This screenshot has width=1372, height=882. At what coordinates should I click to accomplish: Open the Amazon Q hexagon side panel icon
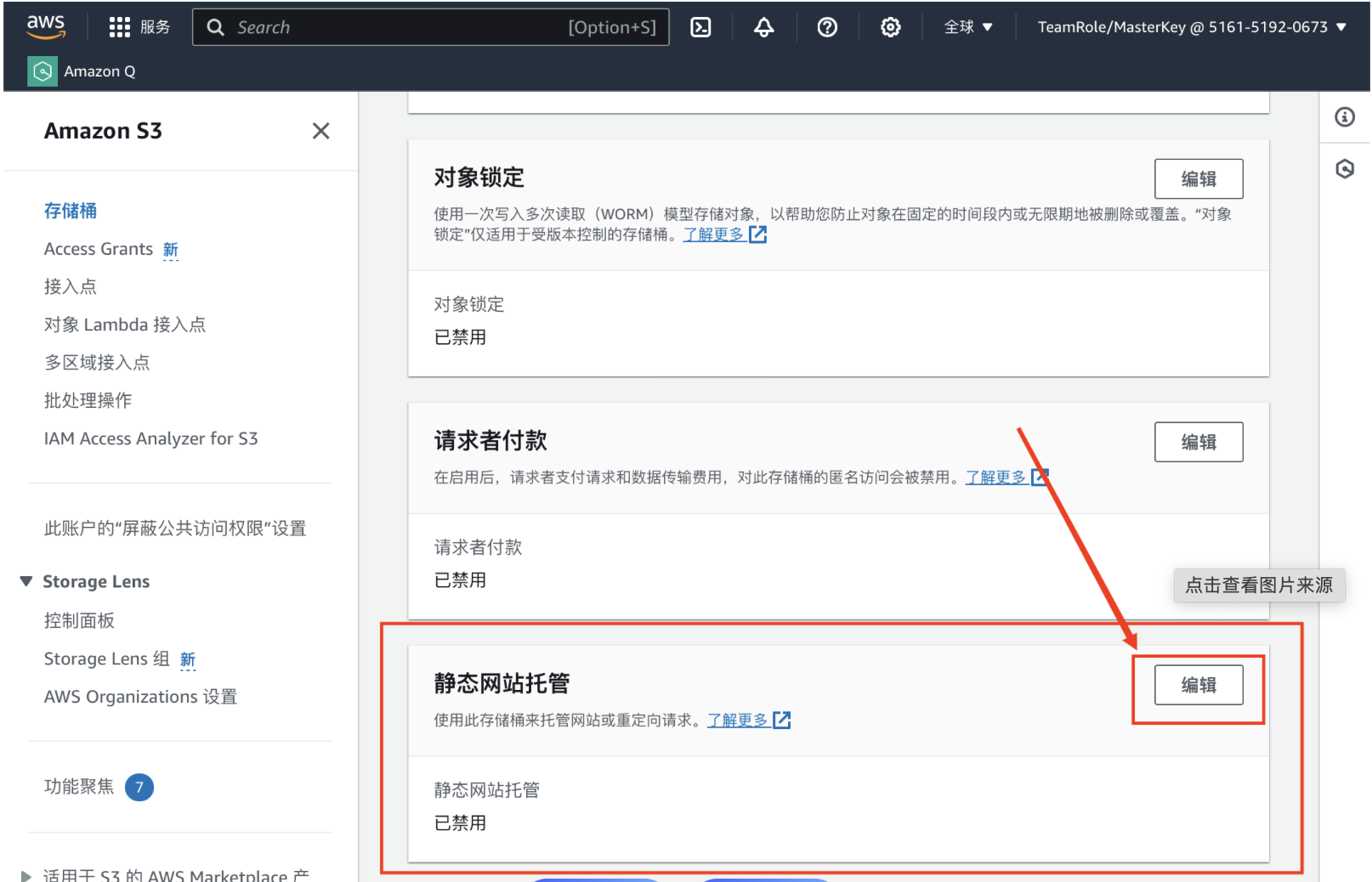1345,168
